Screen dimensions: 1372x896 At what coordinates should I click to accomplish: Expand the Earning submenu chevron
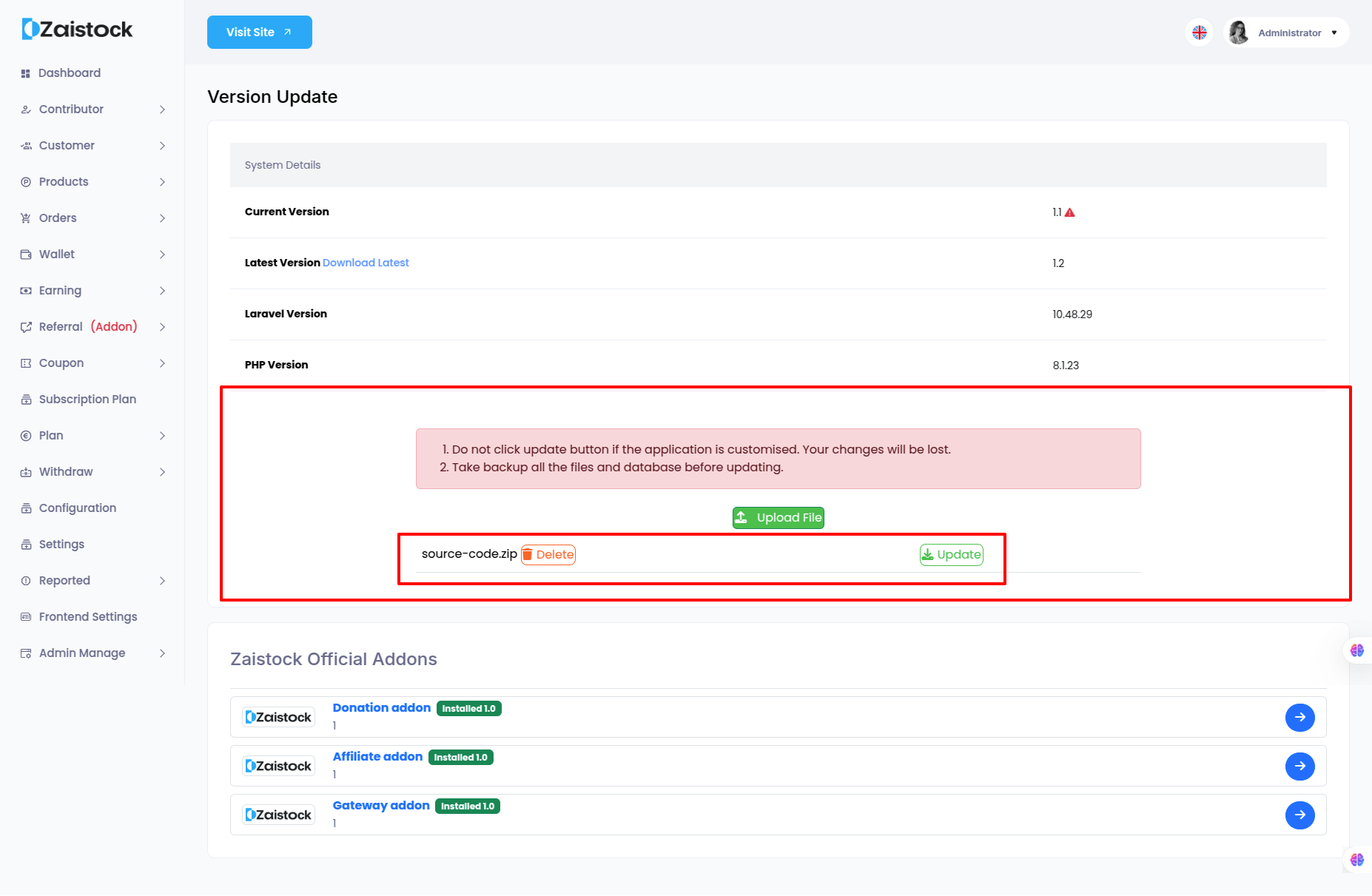pos(162,291)
